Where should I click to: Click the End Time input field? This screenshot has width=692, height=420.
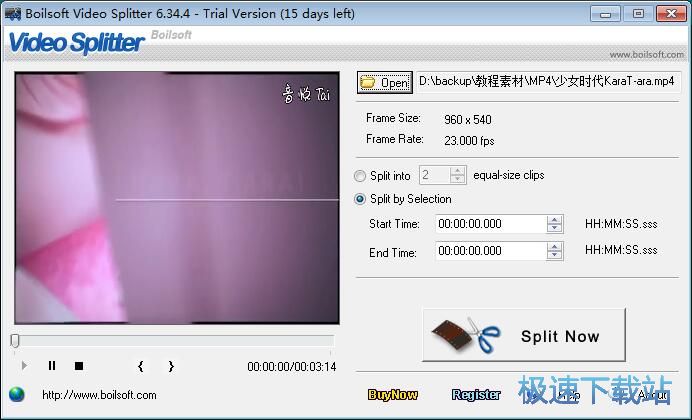(491, 251)
